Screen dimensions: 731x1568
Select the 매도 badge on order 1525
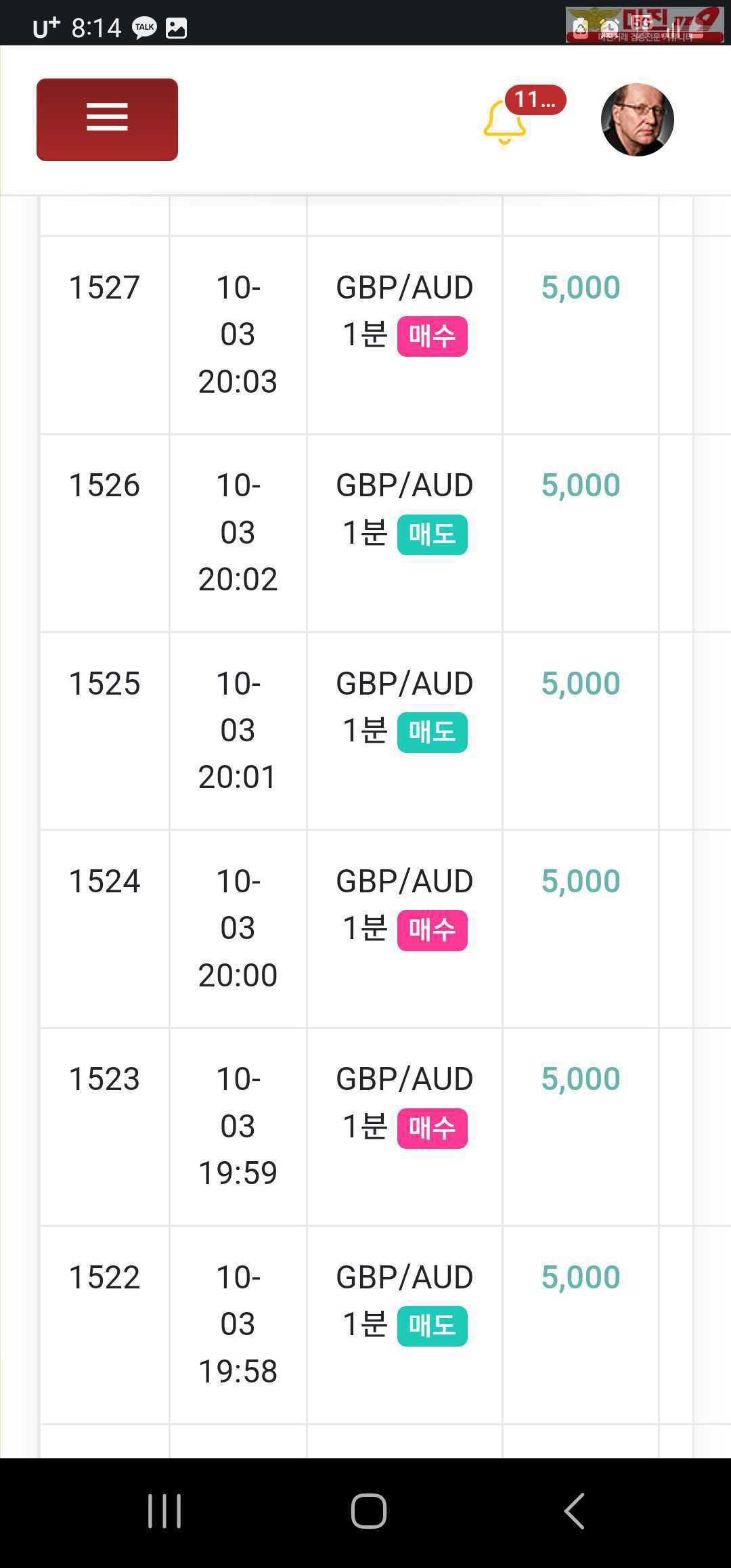pos(432,732)
